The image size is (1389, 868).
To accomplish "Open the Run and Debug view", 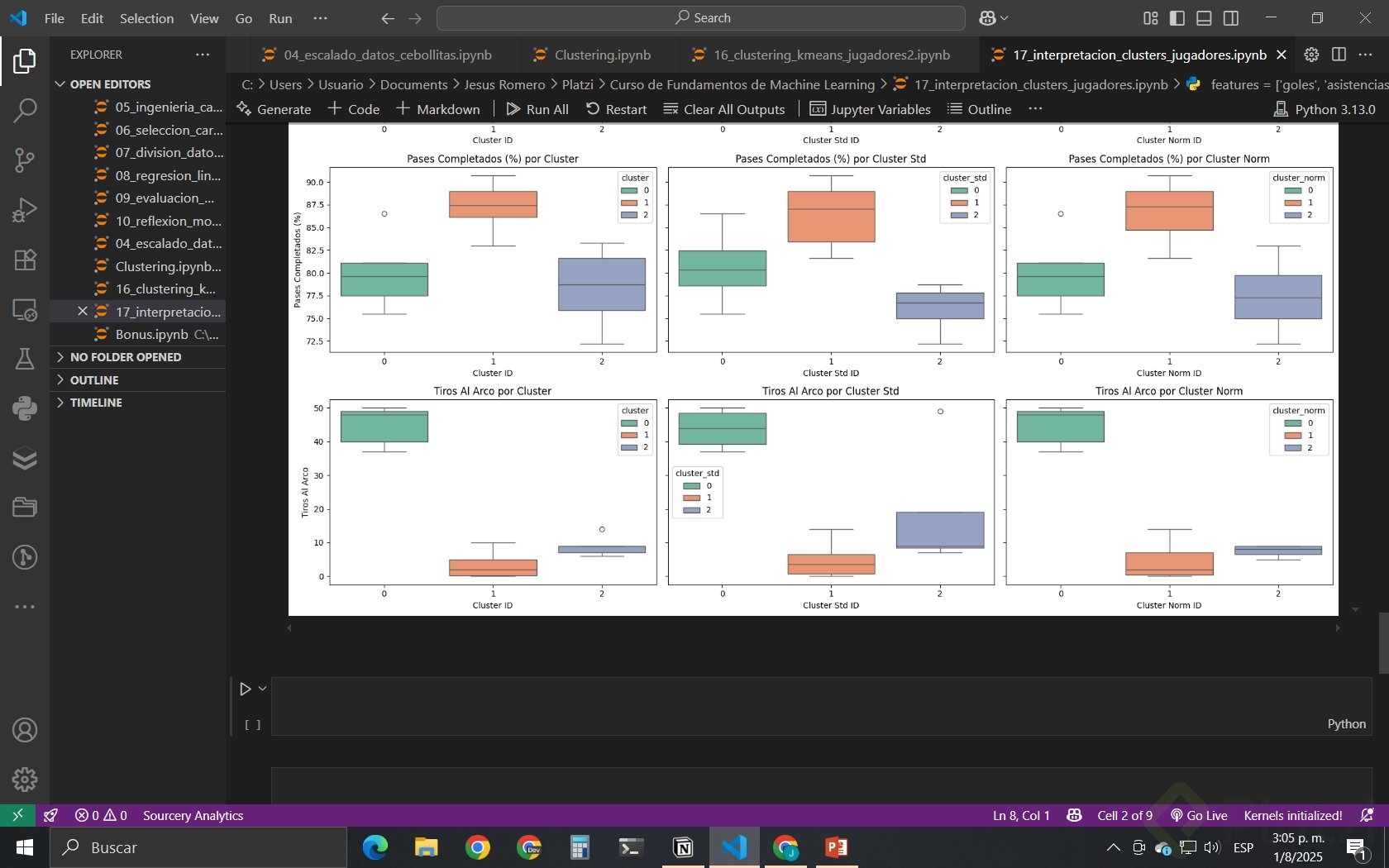I will [25, 210].
